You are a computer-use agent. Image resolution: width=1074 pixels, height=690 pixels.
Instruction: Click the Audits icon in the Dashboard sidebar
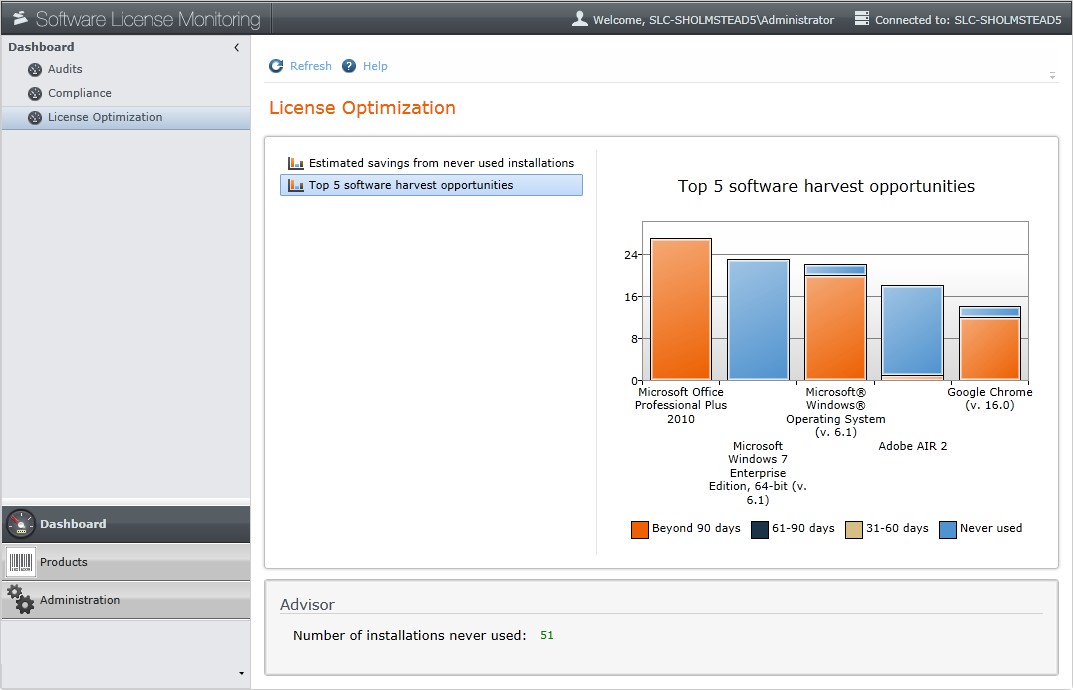35,69
